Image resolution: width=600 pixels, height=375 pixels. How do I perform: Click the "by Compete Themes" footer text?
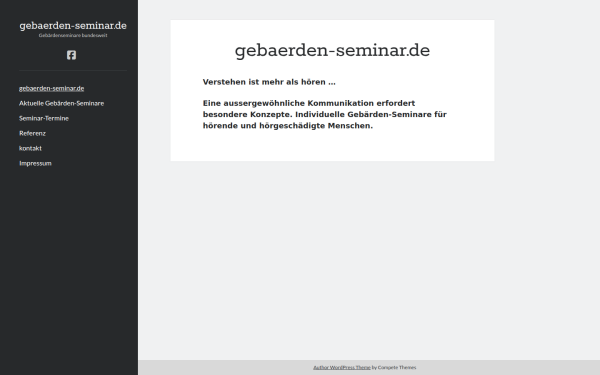394,367
